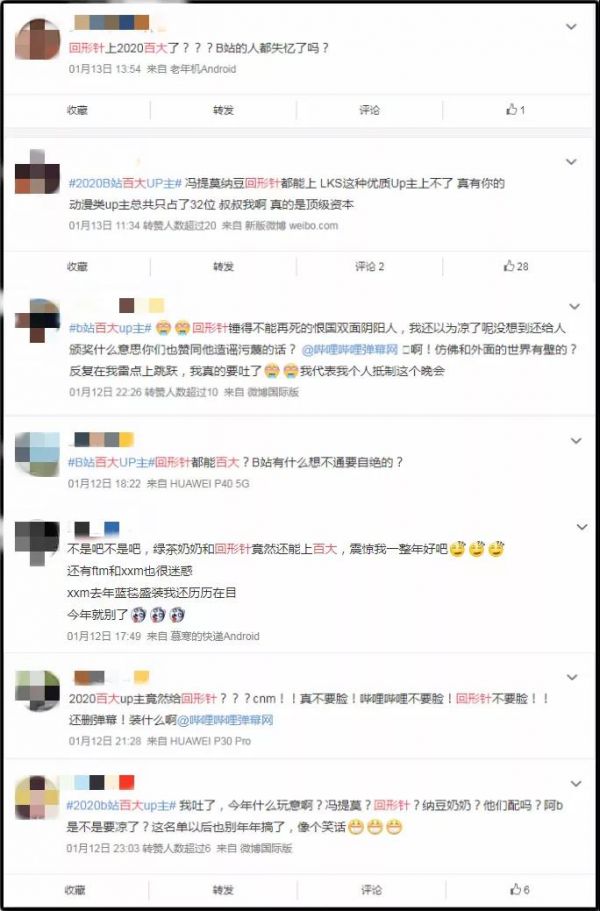Open chevron menu on HUAWEI P40 5G post
Image resolution: width=600 pixels, height=911 pixels.
click(x=576, y=441)
